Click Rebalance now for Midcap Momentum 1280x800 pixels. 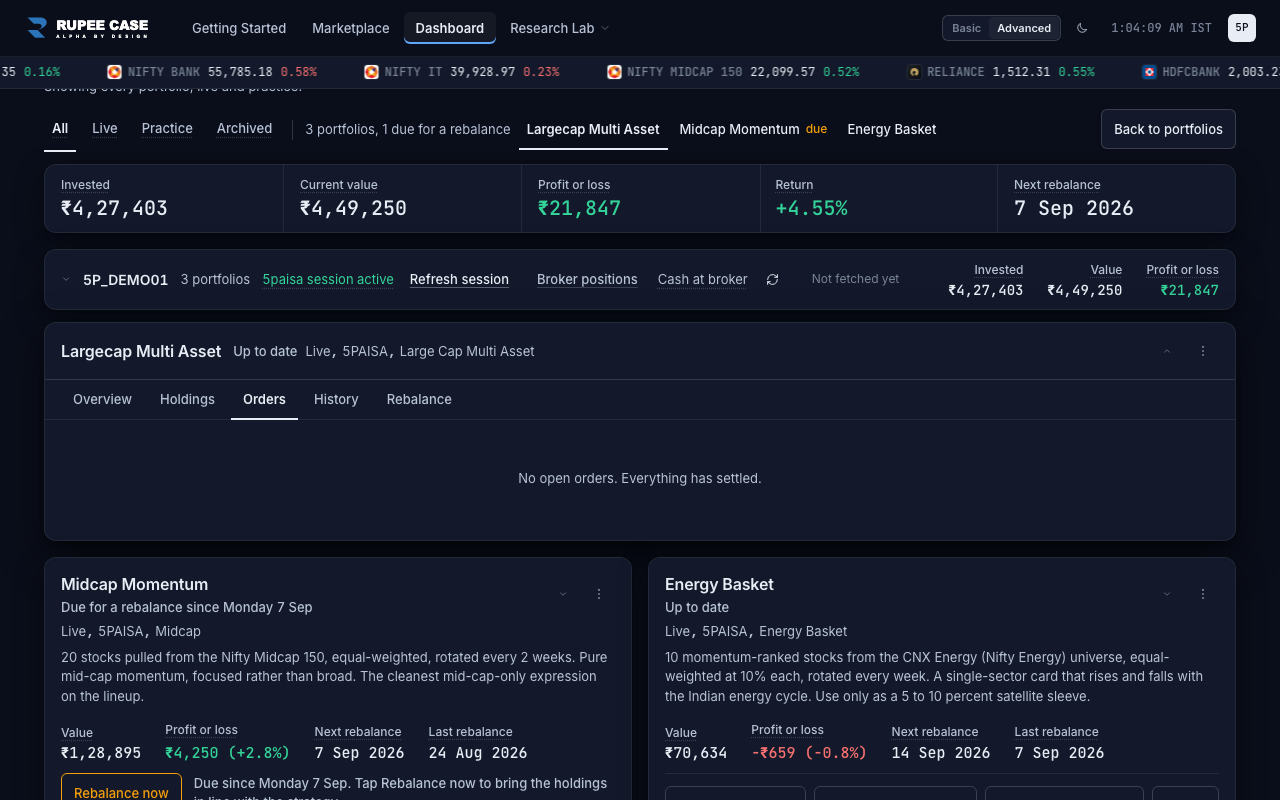(x=121, y=791)
